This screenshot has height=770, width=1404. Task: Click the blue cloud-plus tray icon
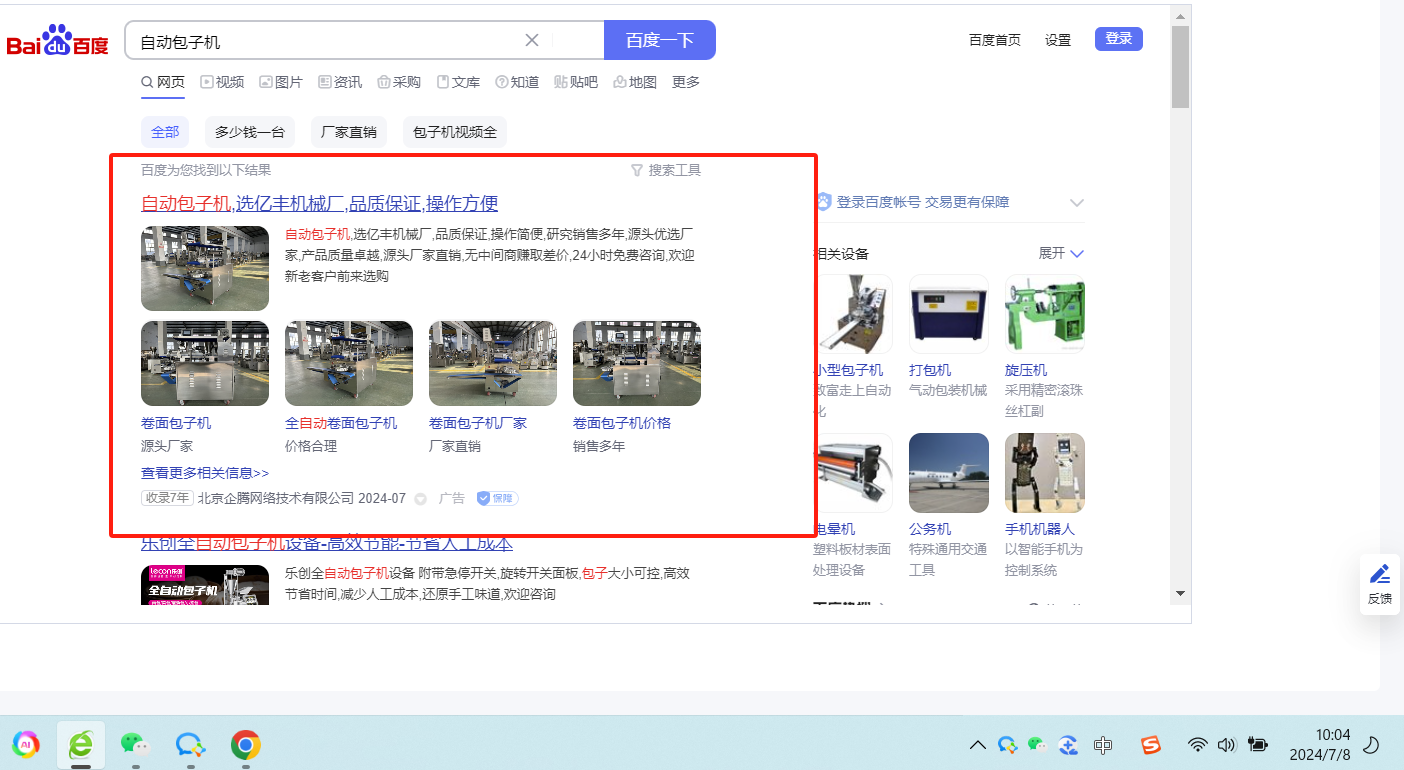(1068, 744)
